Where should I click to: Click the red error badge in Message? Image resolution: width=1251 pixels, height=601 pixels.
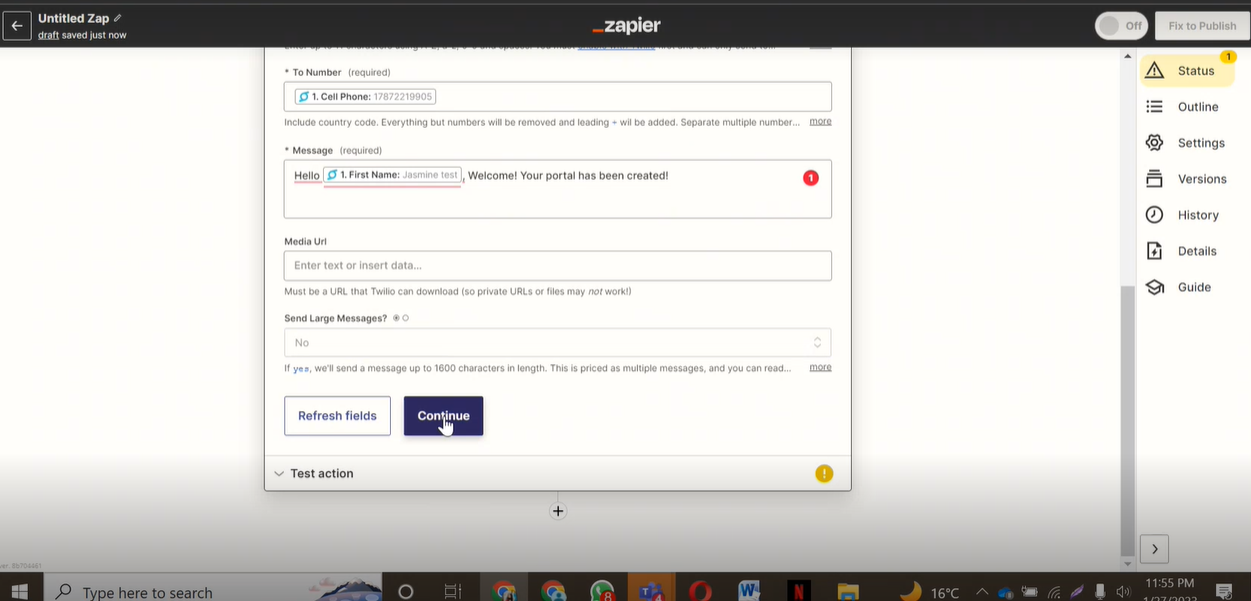coord(810,178)
